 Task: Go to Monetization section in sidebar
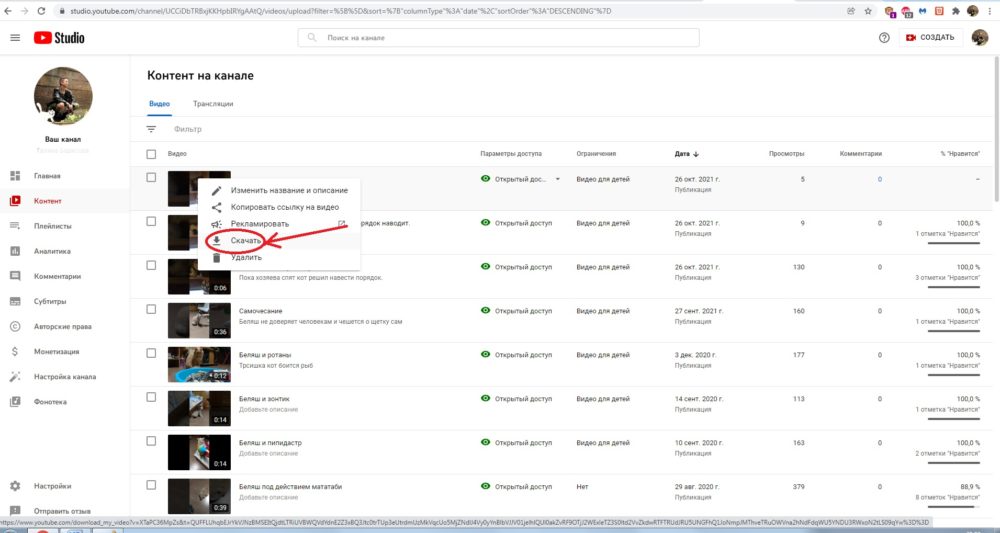(57, 352)
